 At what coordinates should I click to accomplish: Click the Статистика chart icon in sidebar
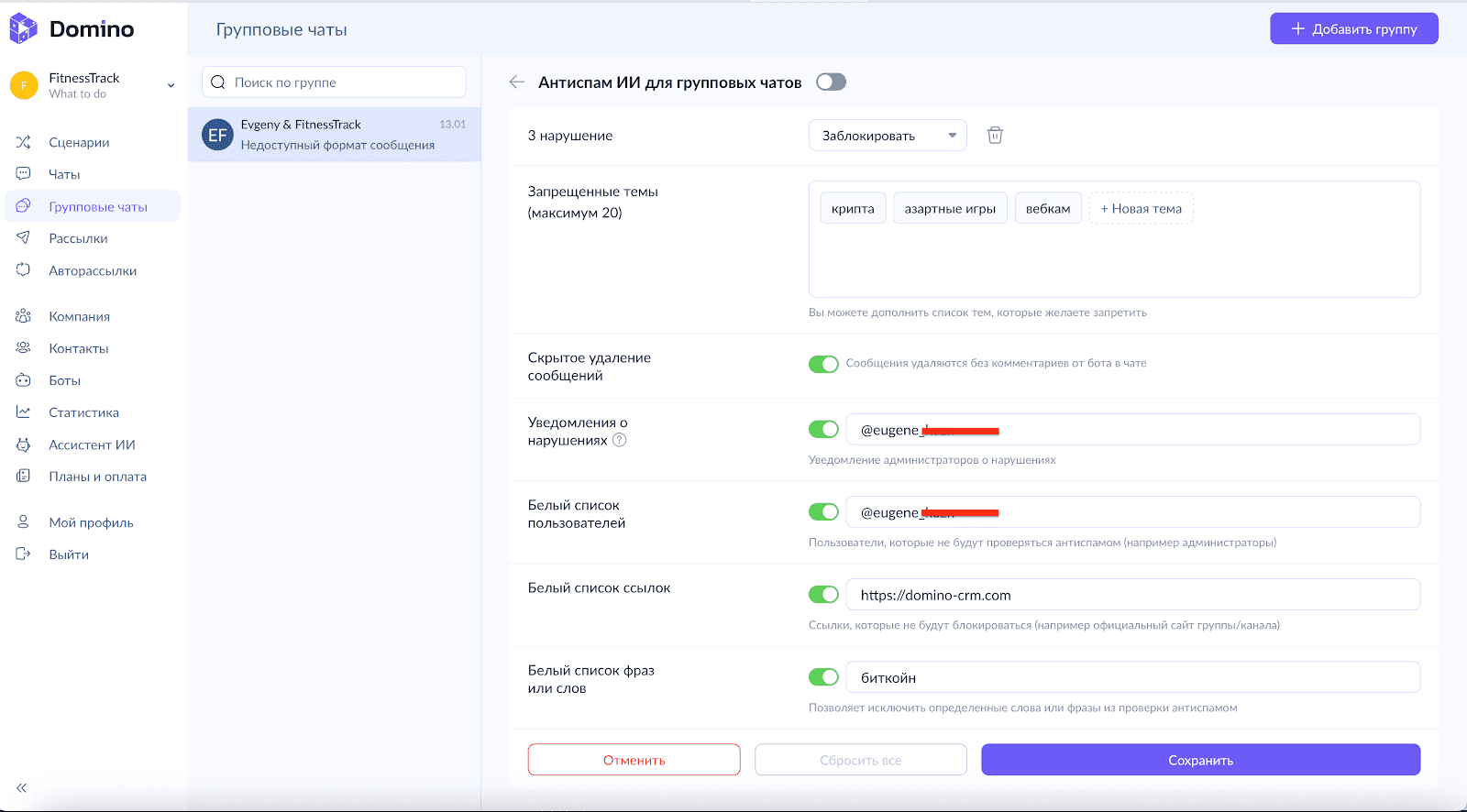click(x=24, y=412)
